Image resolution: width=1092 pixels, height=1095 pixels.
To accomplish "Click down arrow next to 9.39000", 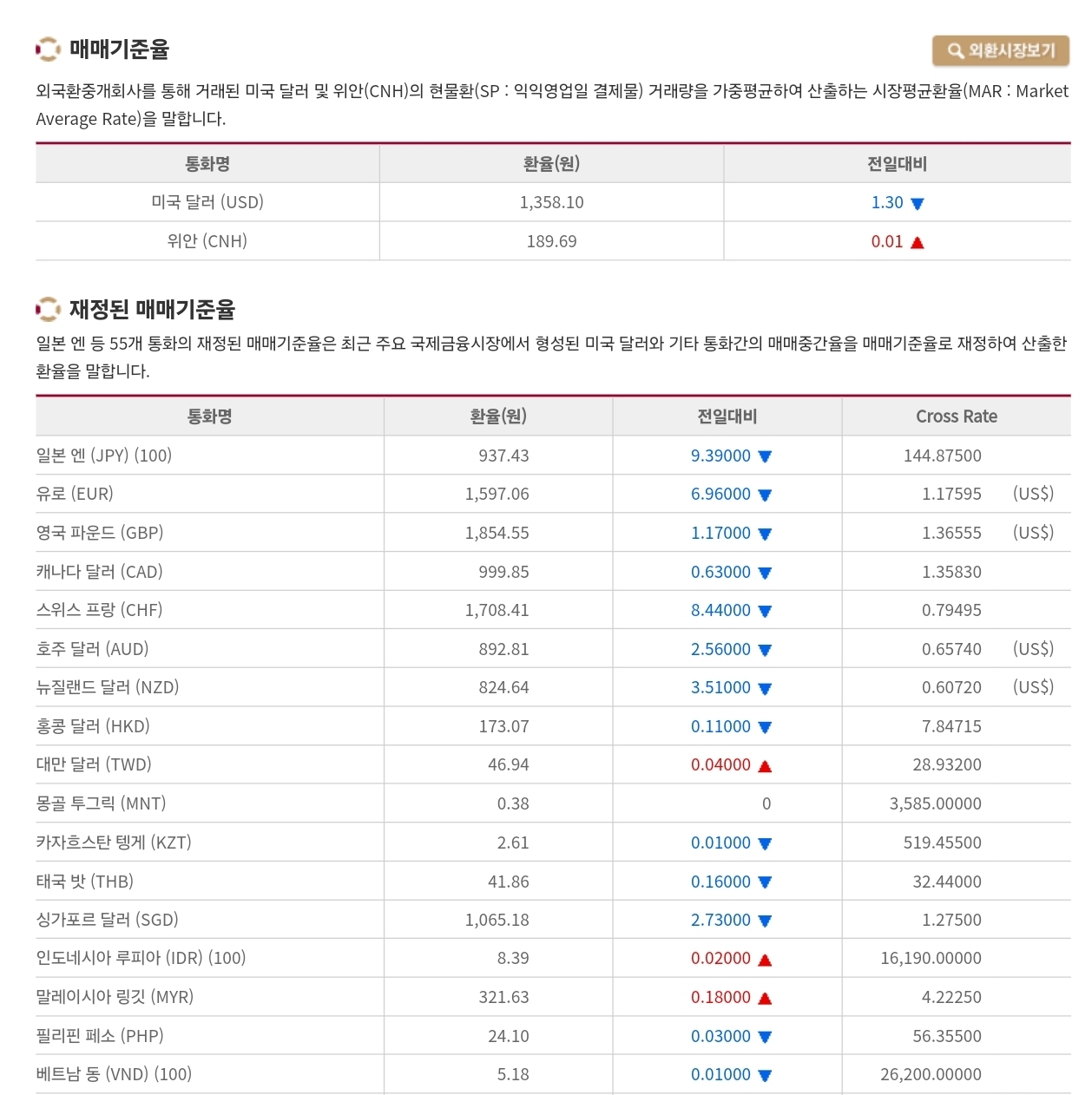I will (765, 456).
